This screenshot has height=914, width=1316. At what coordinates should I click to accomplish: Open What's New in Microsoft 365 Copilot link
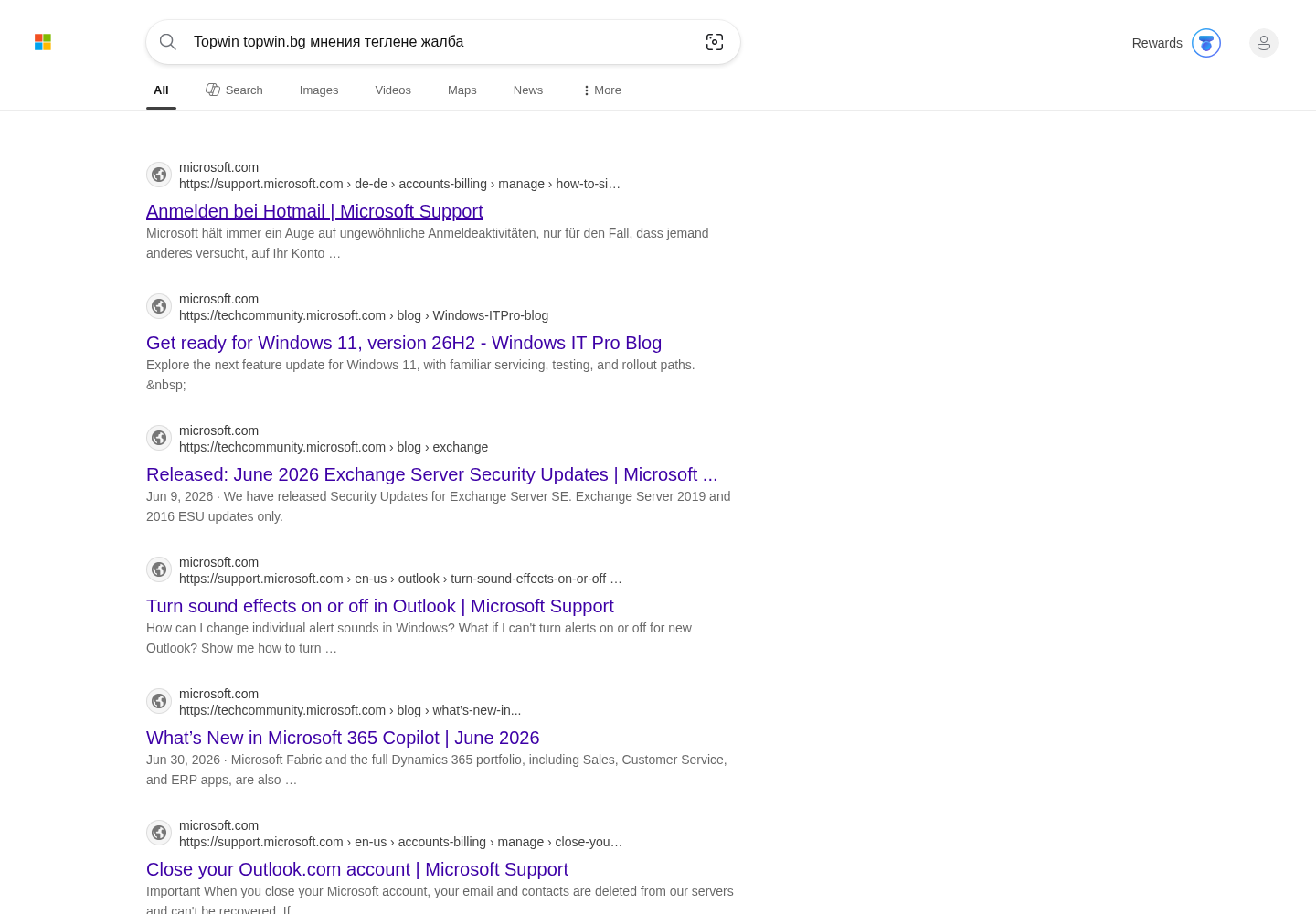[343, 738]
